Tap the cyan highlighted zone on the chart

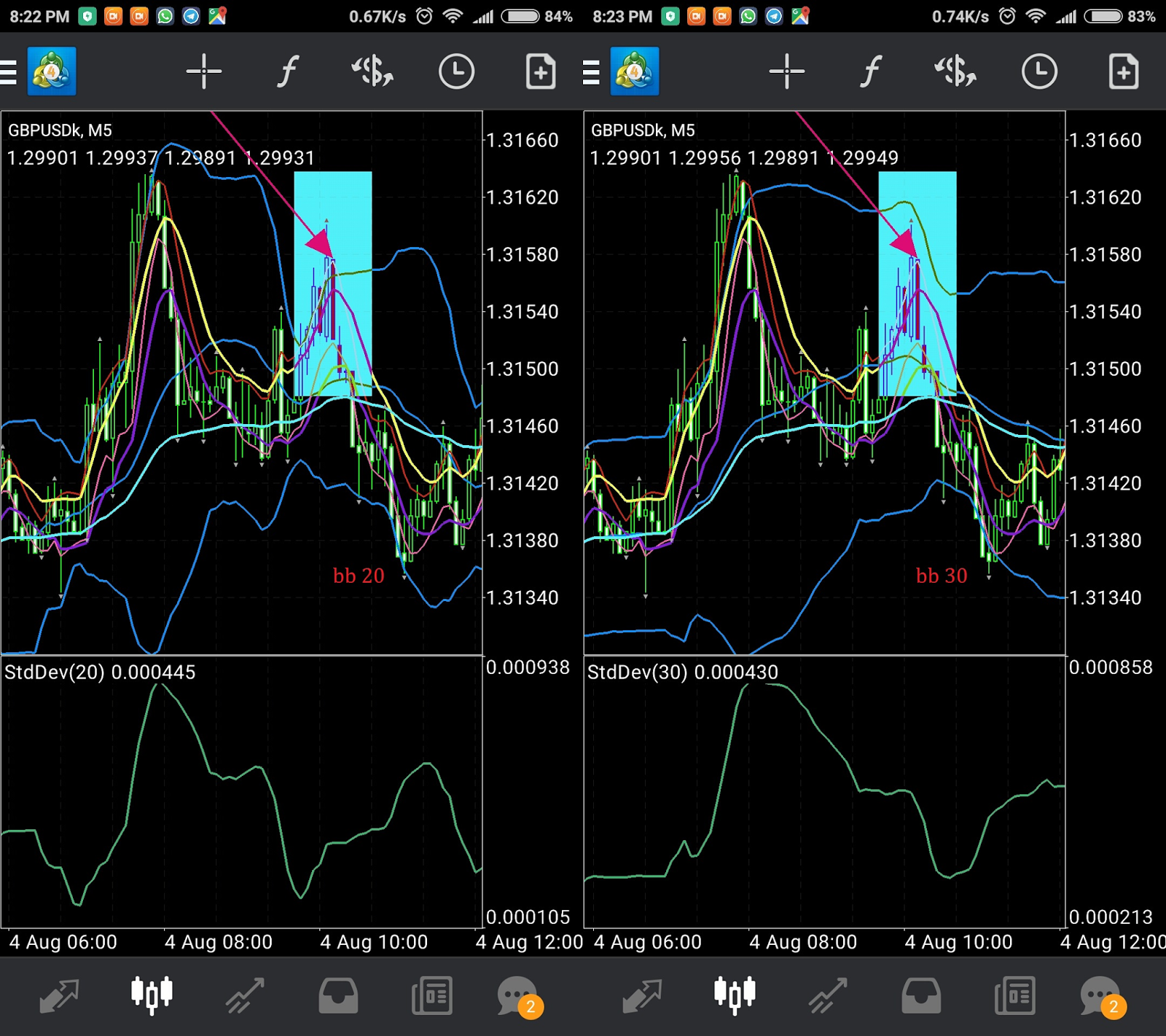coord(332,284)
